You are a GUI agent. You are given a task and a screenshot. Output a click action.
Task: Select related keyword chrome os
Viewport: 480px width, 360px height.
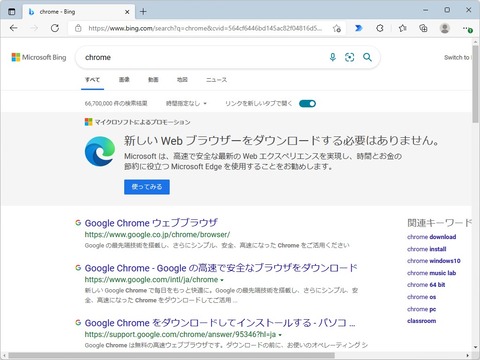[422, 297]
